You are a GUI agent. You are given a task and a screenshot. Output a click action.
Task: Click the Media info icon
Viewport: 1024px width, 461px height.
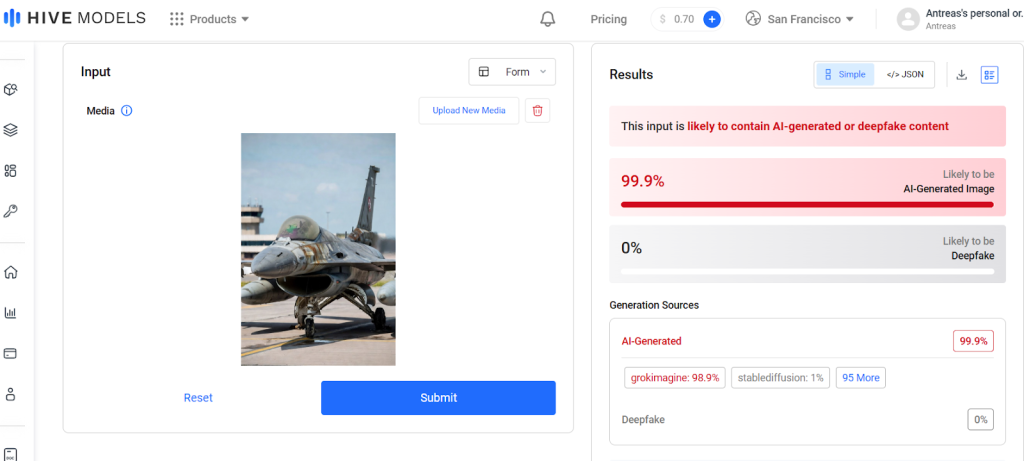127,111
